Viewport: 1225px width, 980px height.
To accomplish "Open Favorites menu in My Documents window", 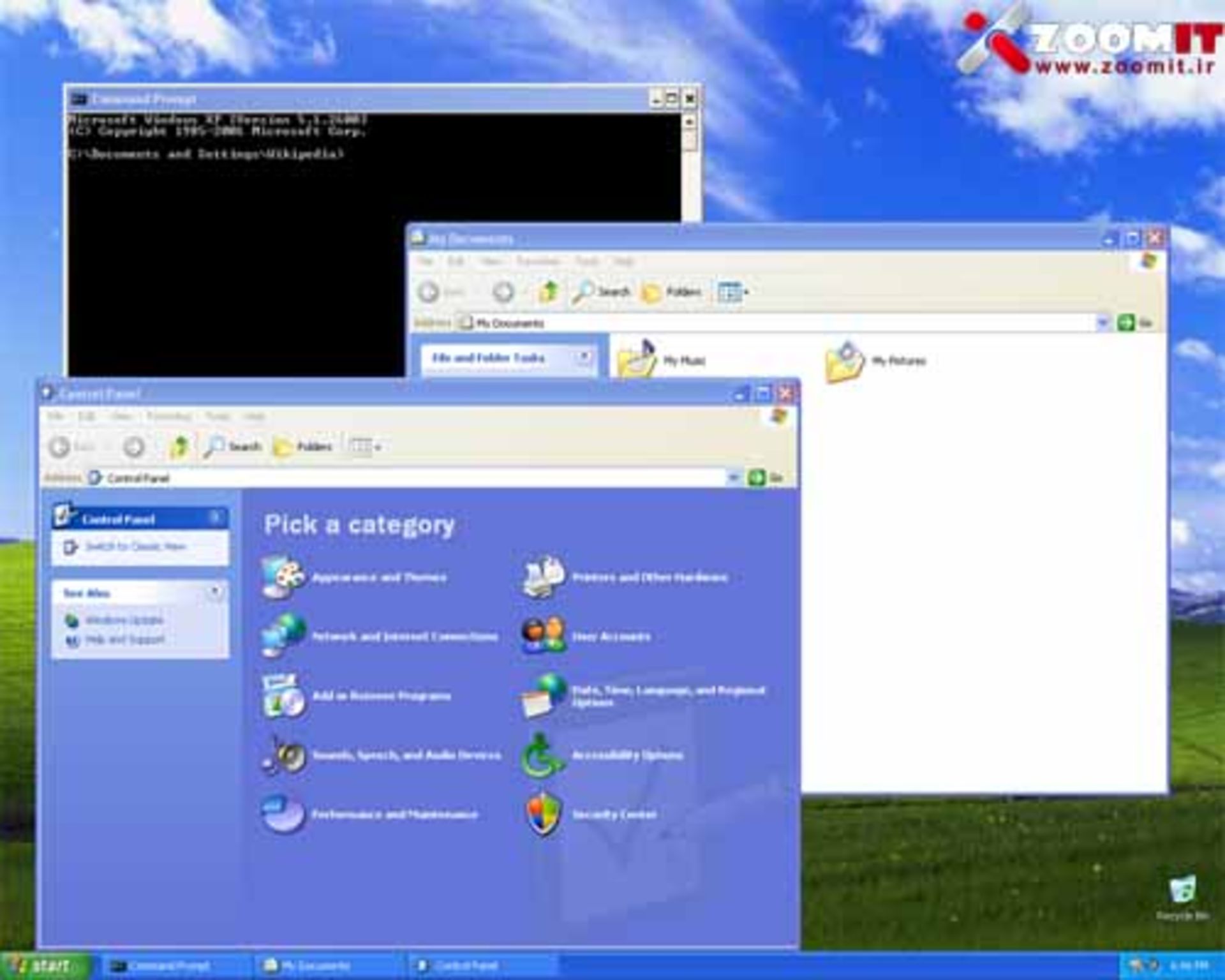I will coord(538,261).
